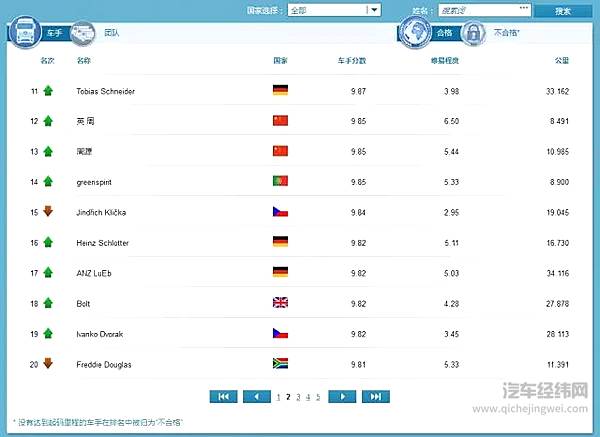Open the country selection dropdown
Viewport: 600px width, 437px height.
point(334,10)
